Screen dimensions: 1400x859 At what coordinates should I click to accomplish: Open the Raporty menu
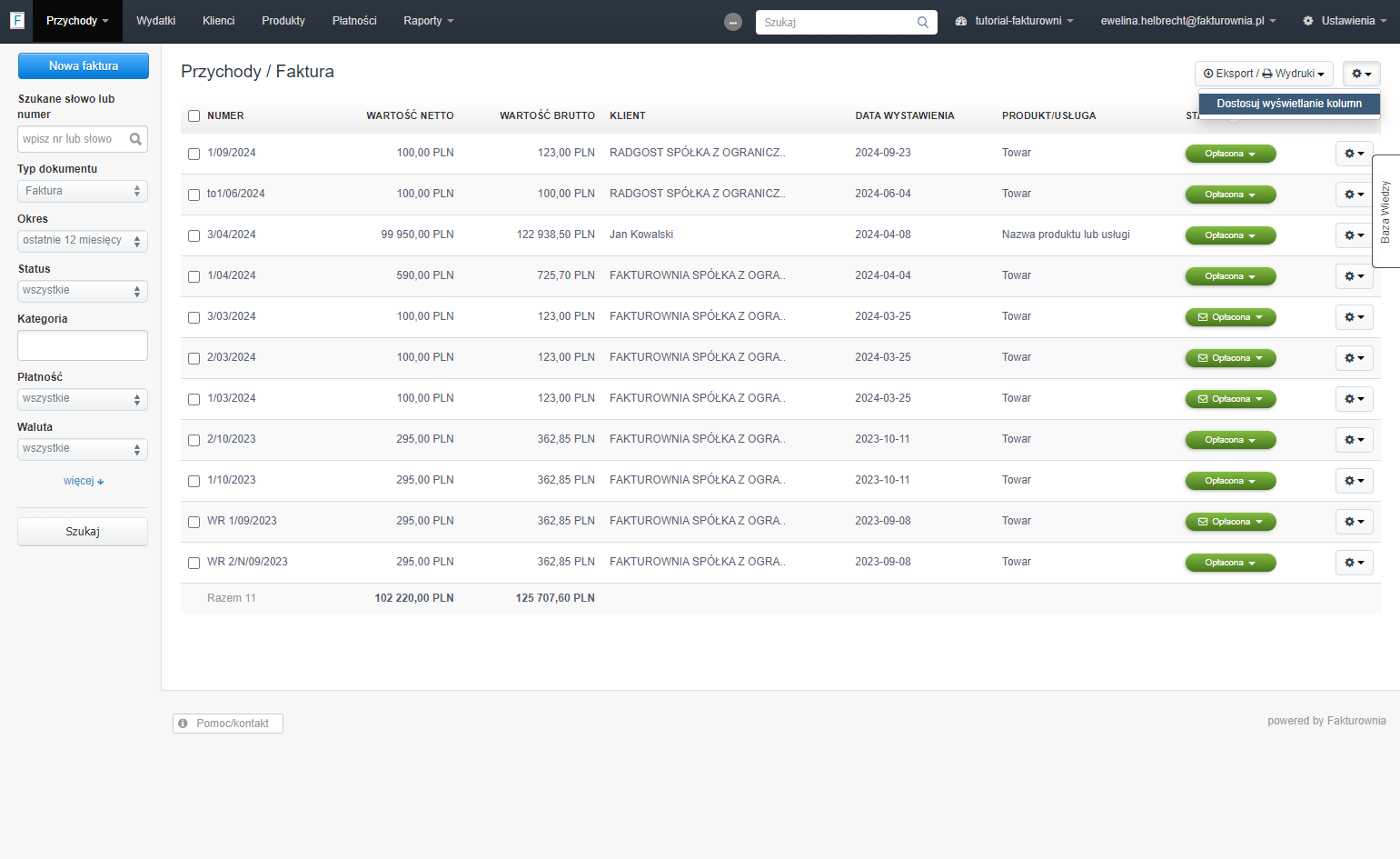[x=429, y=21]
